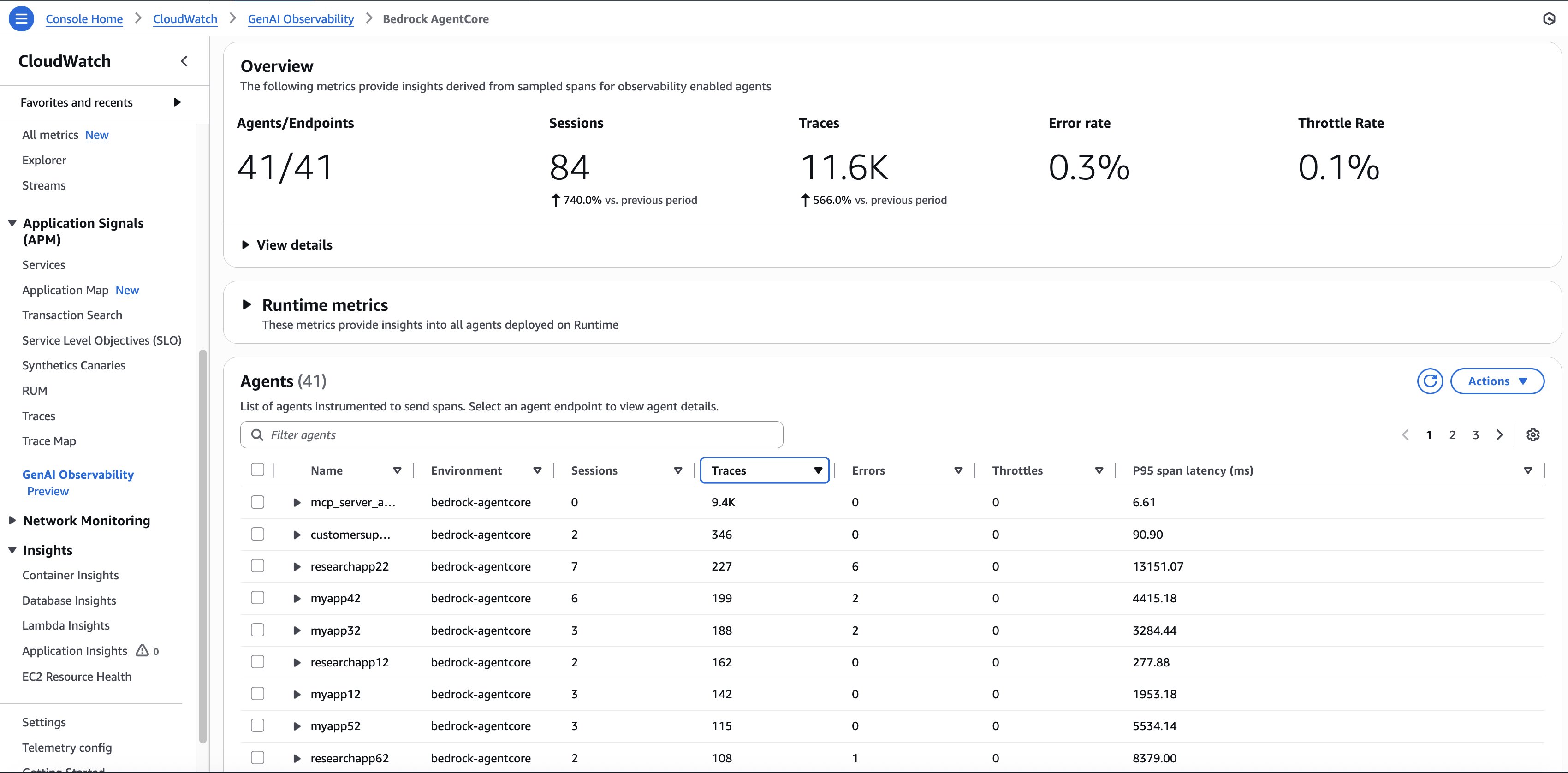The image size is (1568, 773).
Task: Collapse the CloudWatch sidebar with the arrow
Action: (184, 61)
